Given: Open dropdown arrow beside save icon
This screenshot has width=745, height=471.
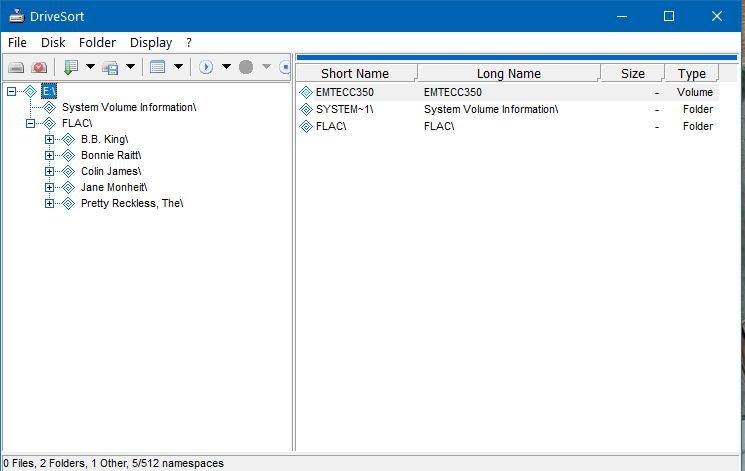Looking at the screenshot, I should pos(130,67).
